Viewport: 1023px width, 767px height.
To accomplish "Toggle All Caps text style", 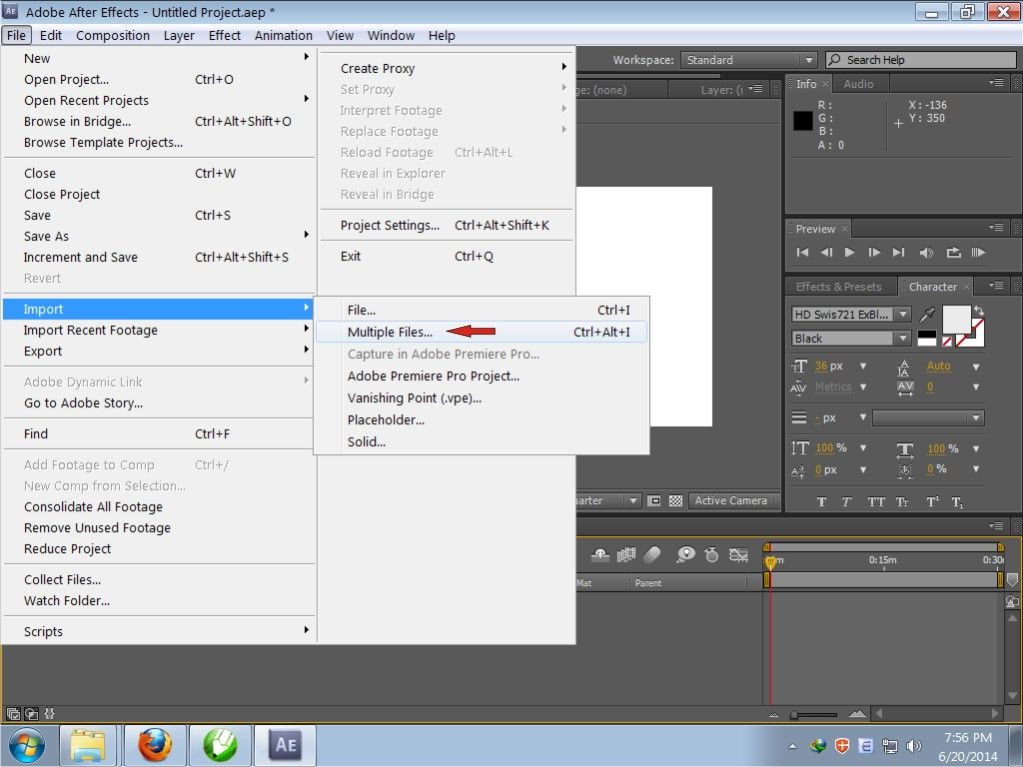I will (x=876, y=502).
